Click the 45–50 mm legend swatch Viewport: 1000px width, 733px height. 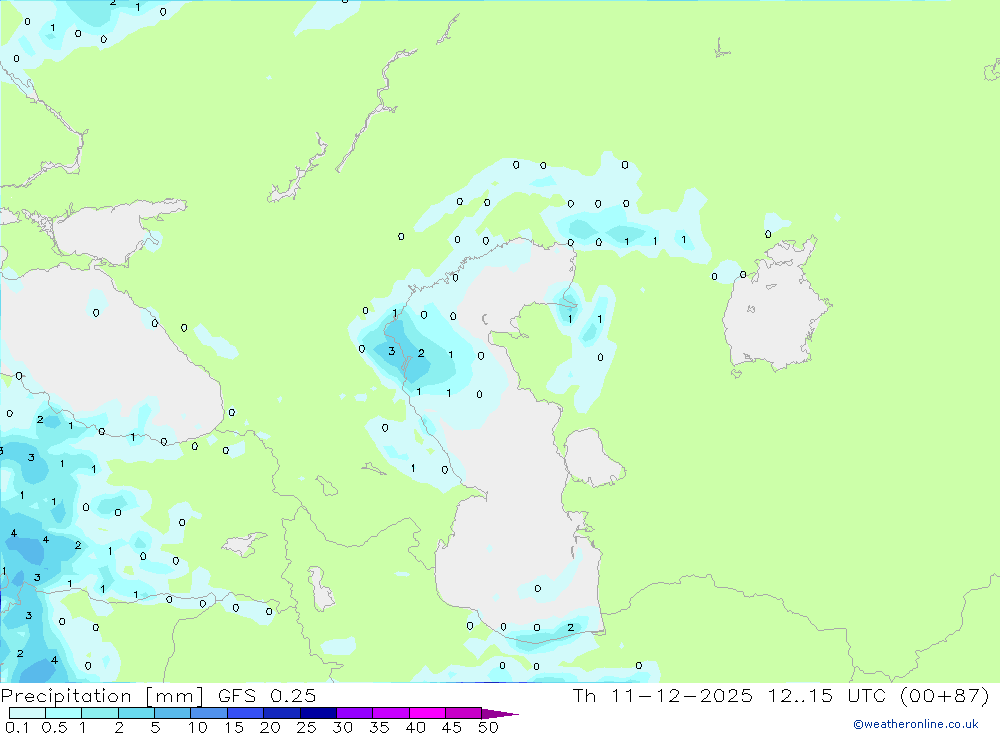464,713
